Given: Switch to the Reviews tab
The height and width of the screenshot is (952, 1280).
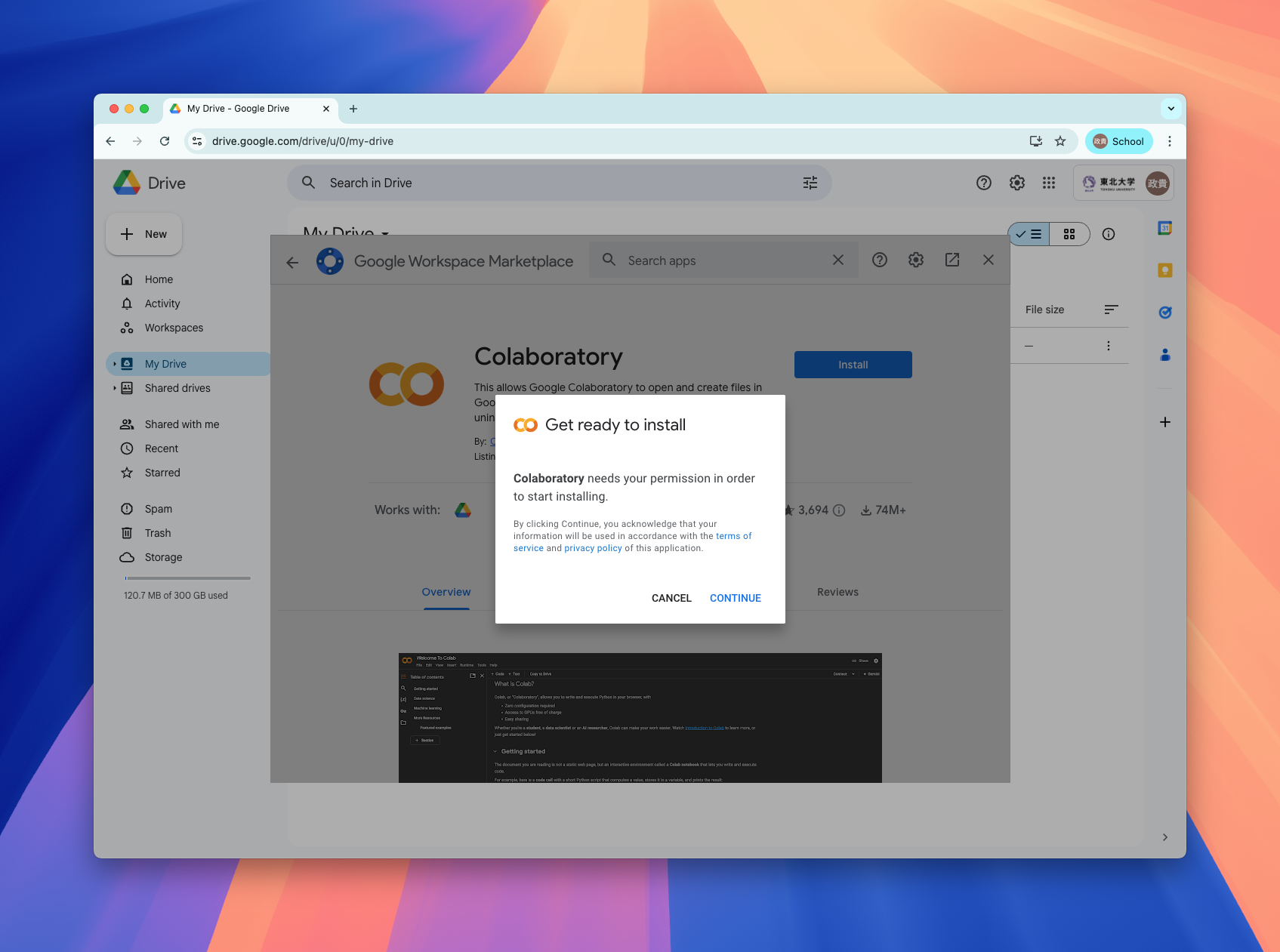Looking at the screenshot, I should click(837, 592).
